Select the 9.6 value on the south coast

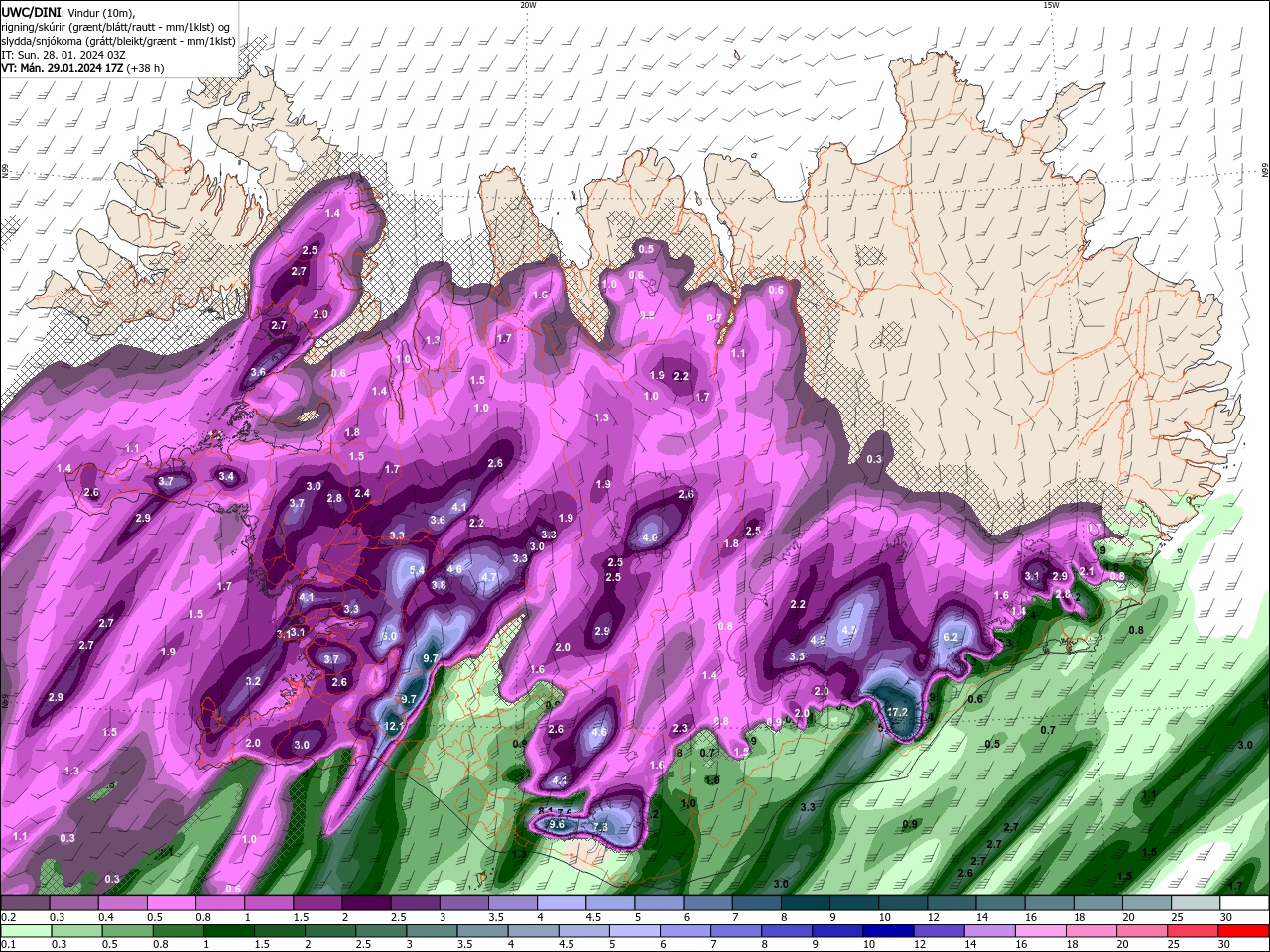557,824
